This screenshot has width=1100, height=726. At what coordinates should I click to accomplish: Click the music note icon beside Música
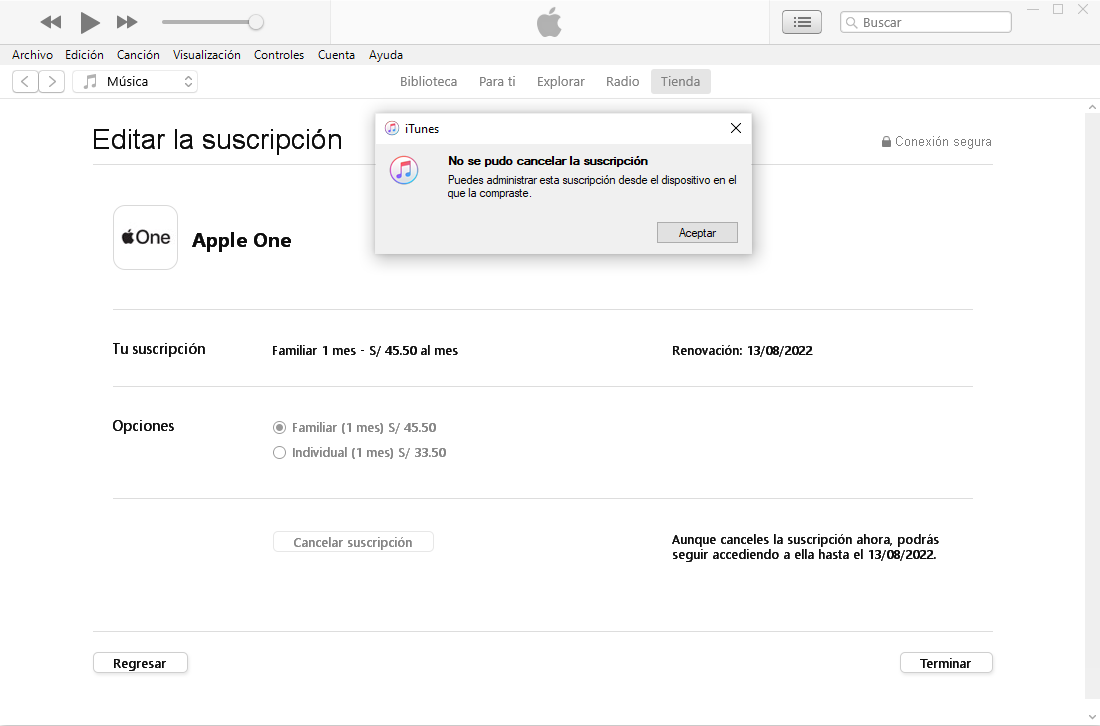(x=90, y=81)
